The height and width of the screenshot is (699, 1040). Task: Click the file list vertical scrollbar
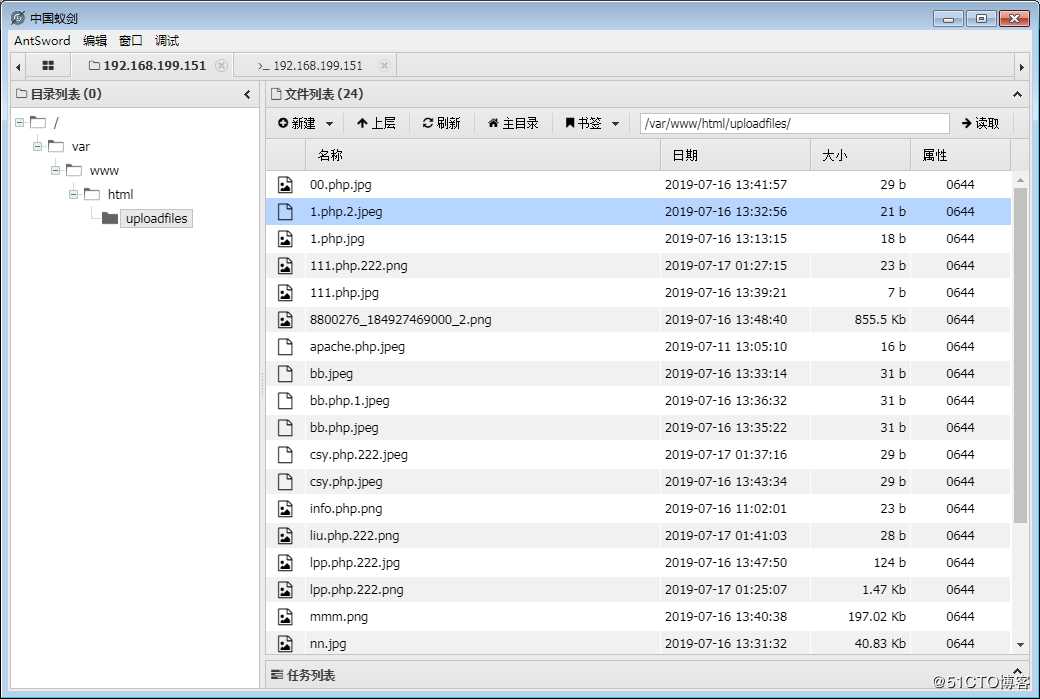click(x=1020, y=355)
